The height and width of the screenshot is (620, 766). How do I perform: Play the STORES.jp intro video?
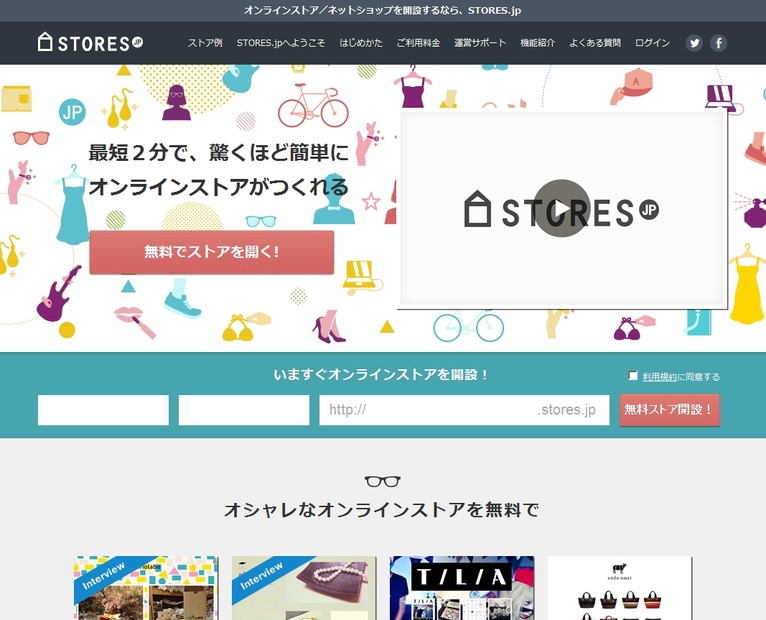(x=561, y=209)
